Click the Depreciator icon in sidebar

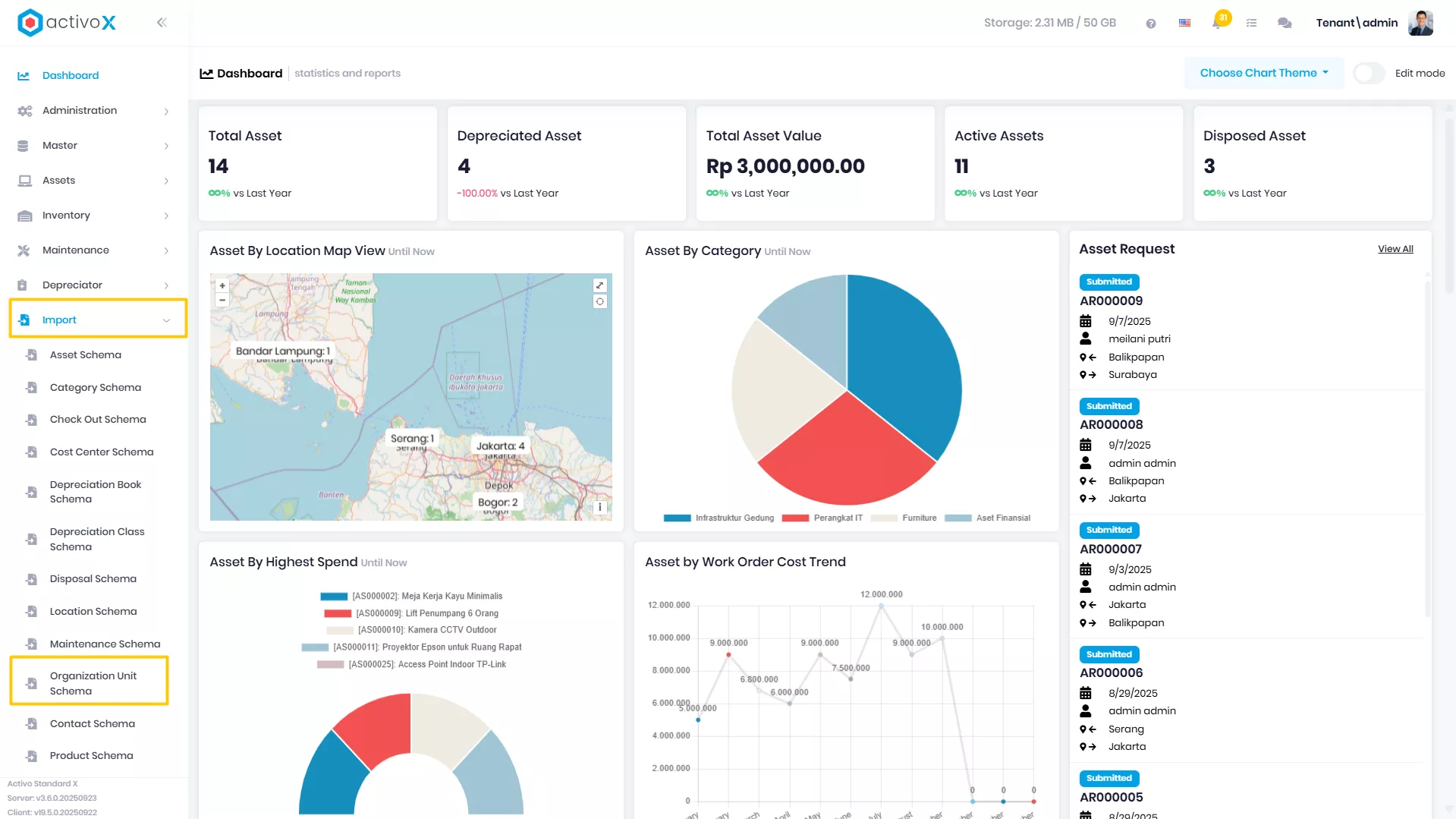[x=22, y=285]
